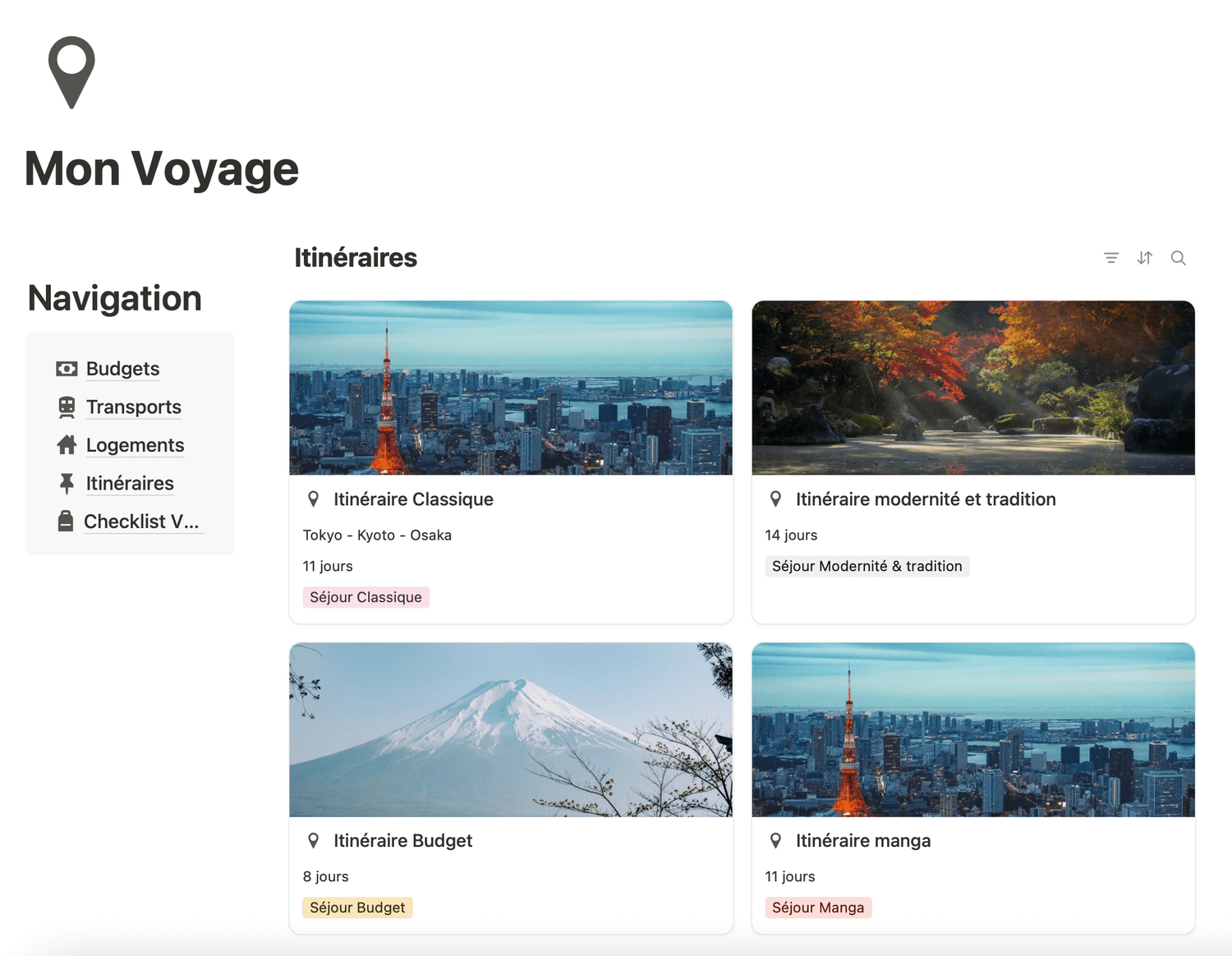Click the Itinéraires pushpin icon
The image size is (1232, 956).
67,484
